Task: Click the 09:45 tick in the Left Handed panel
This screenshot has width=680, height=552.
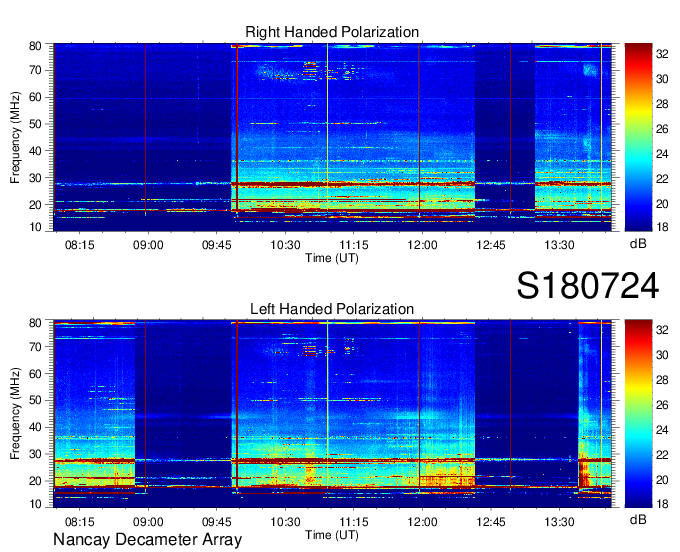Action: (x=216, y=522)
